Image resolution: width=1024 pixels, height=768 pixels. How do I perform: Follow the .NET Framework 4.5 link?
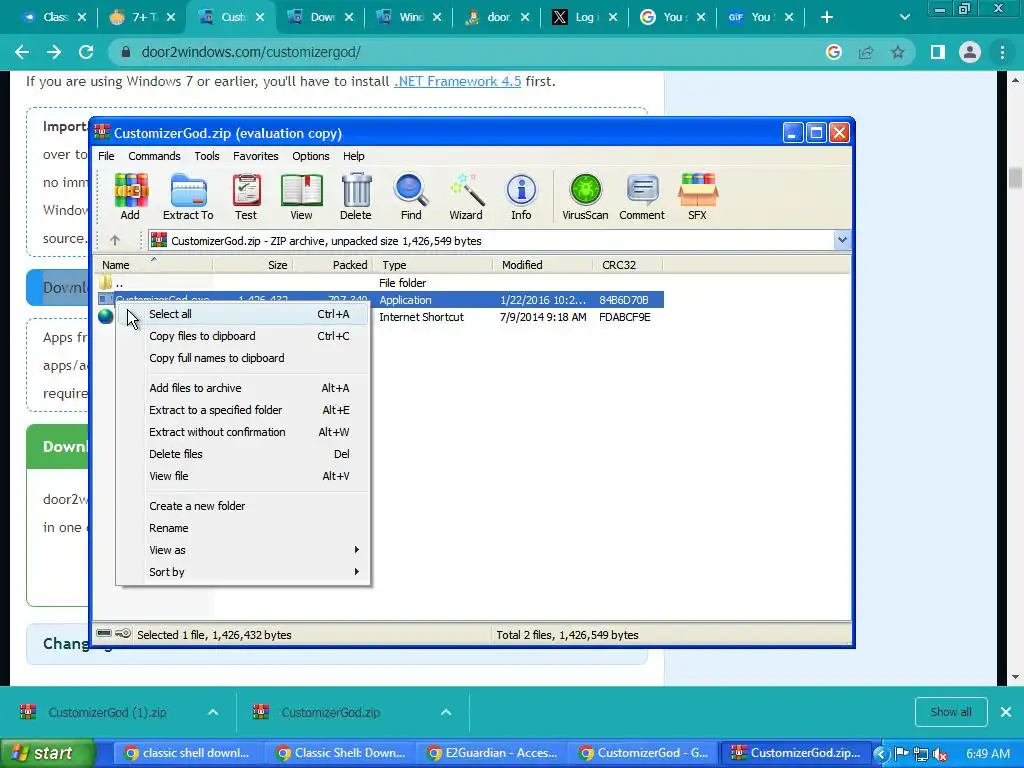[x=457, y=82]
